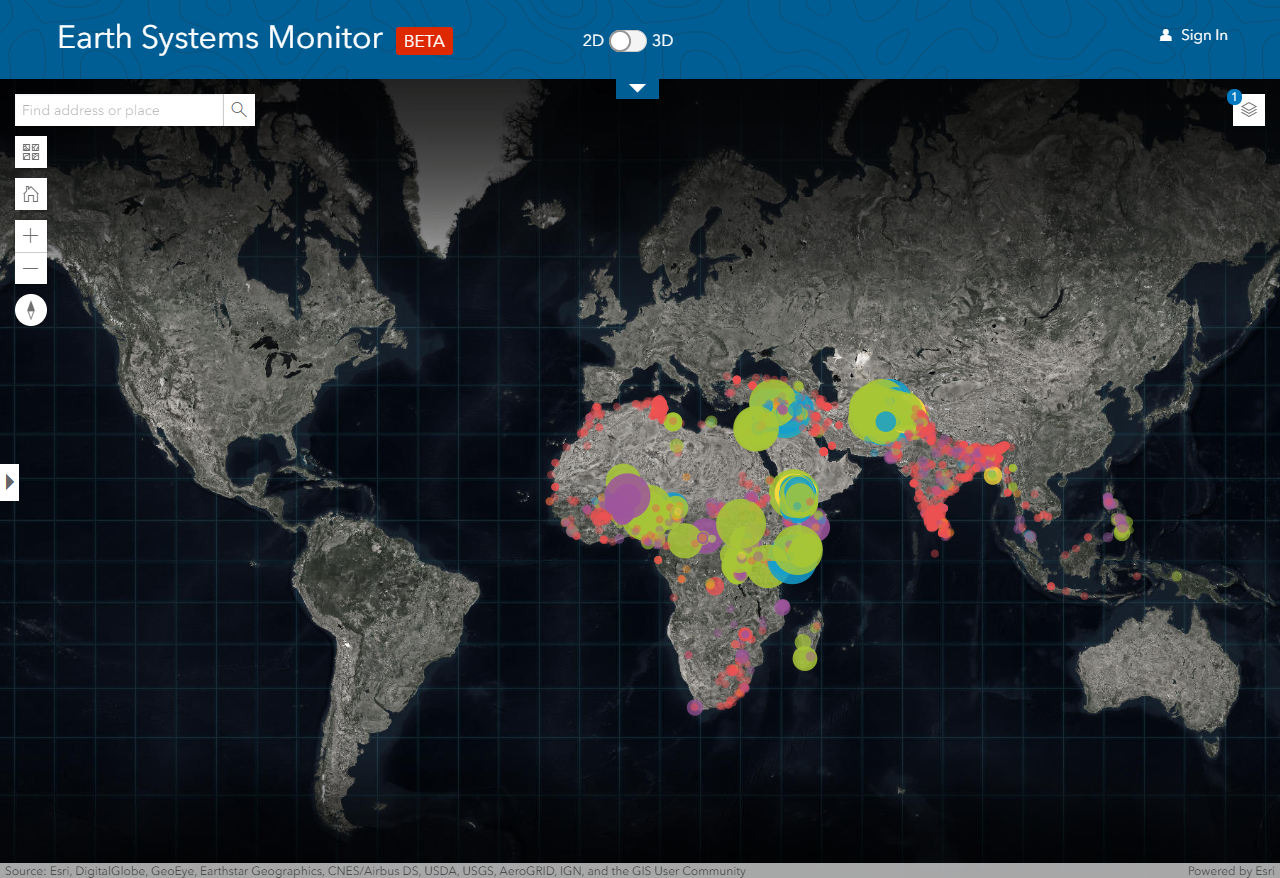Open the layers list panel

[1249, 110]
